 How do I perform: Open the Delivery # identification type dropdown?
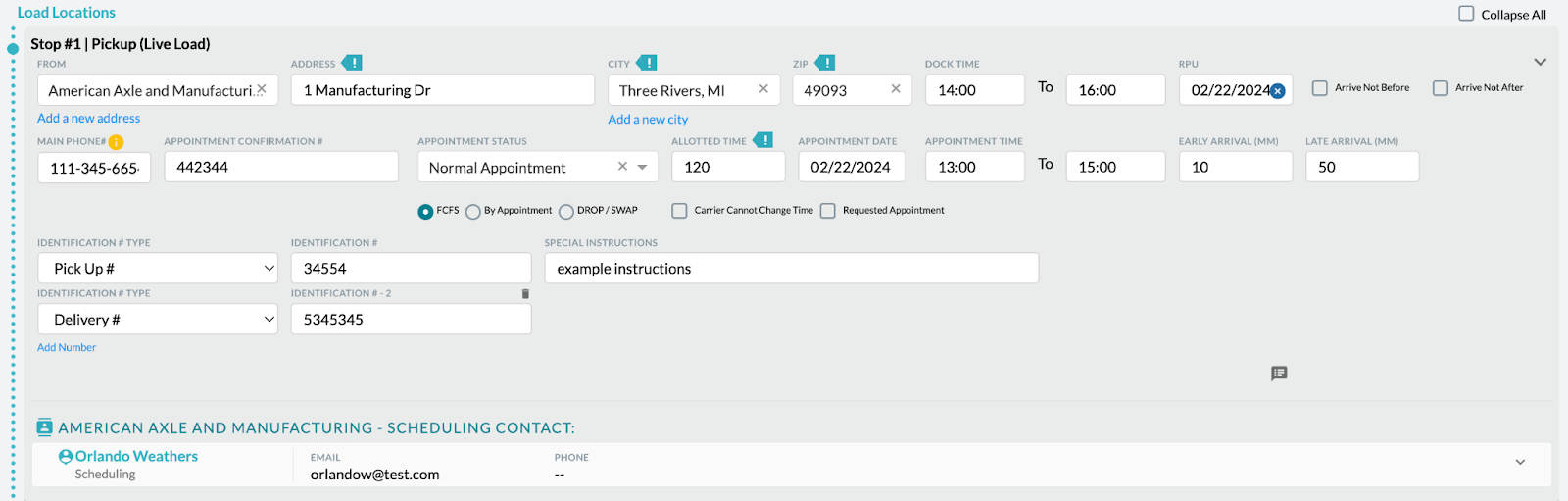(x=158, y=320)
